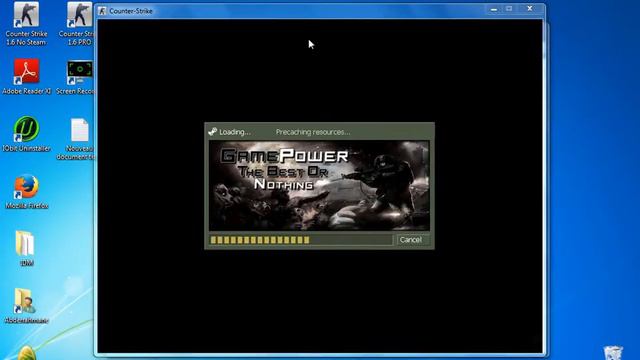This screenshot has height=360, width=640.
Task: Click the loading progress bar
Action: click(300, 240)
